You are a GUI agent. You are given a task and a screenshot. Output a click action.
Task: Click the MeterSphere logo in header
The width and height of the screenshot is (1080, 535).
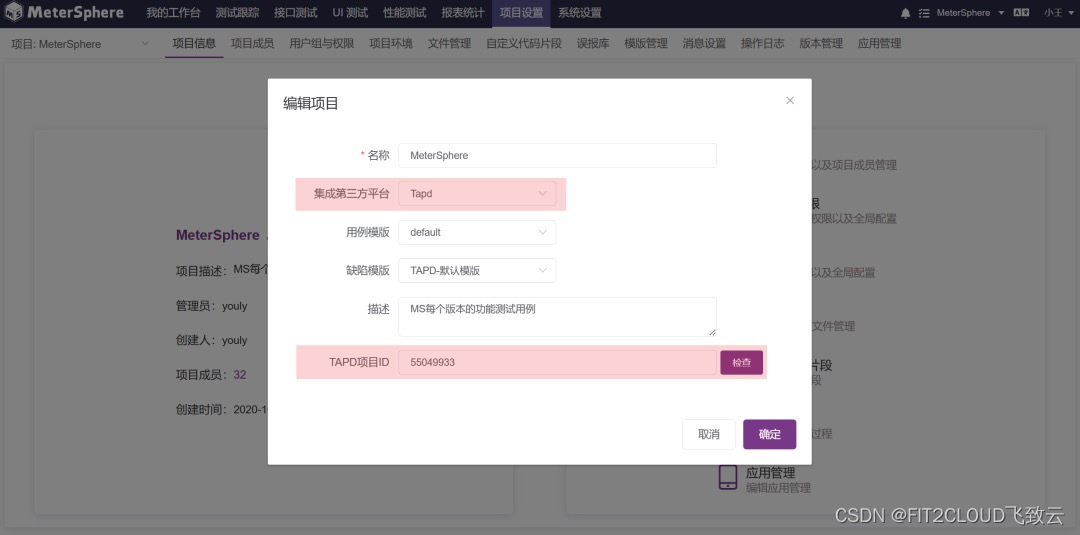pyautogui.click(x=64, y=12)
